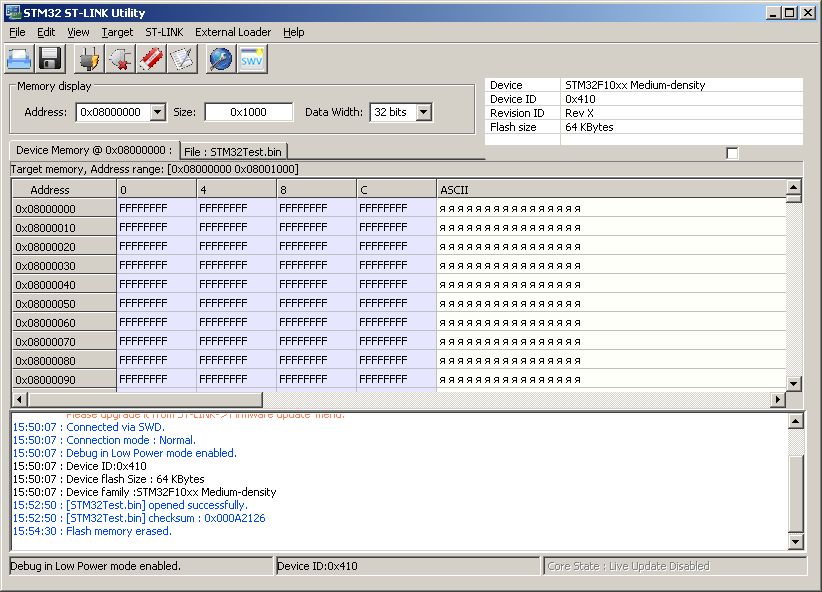Click the Full chip erase eraser icon
Viewport: 822px width, 592px height.
pyautogui.click(x=151, y=59)
